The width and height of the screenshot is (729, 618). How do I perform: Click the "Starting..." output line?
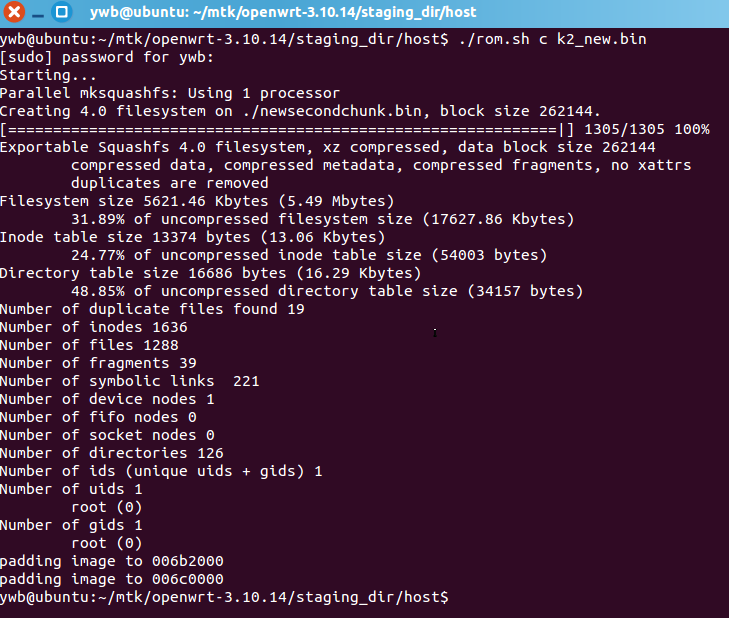[48, 75]
